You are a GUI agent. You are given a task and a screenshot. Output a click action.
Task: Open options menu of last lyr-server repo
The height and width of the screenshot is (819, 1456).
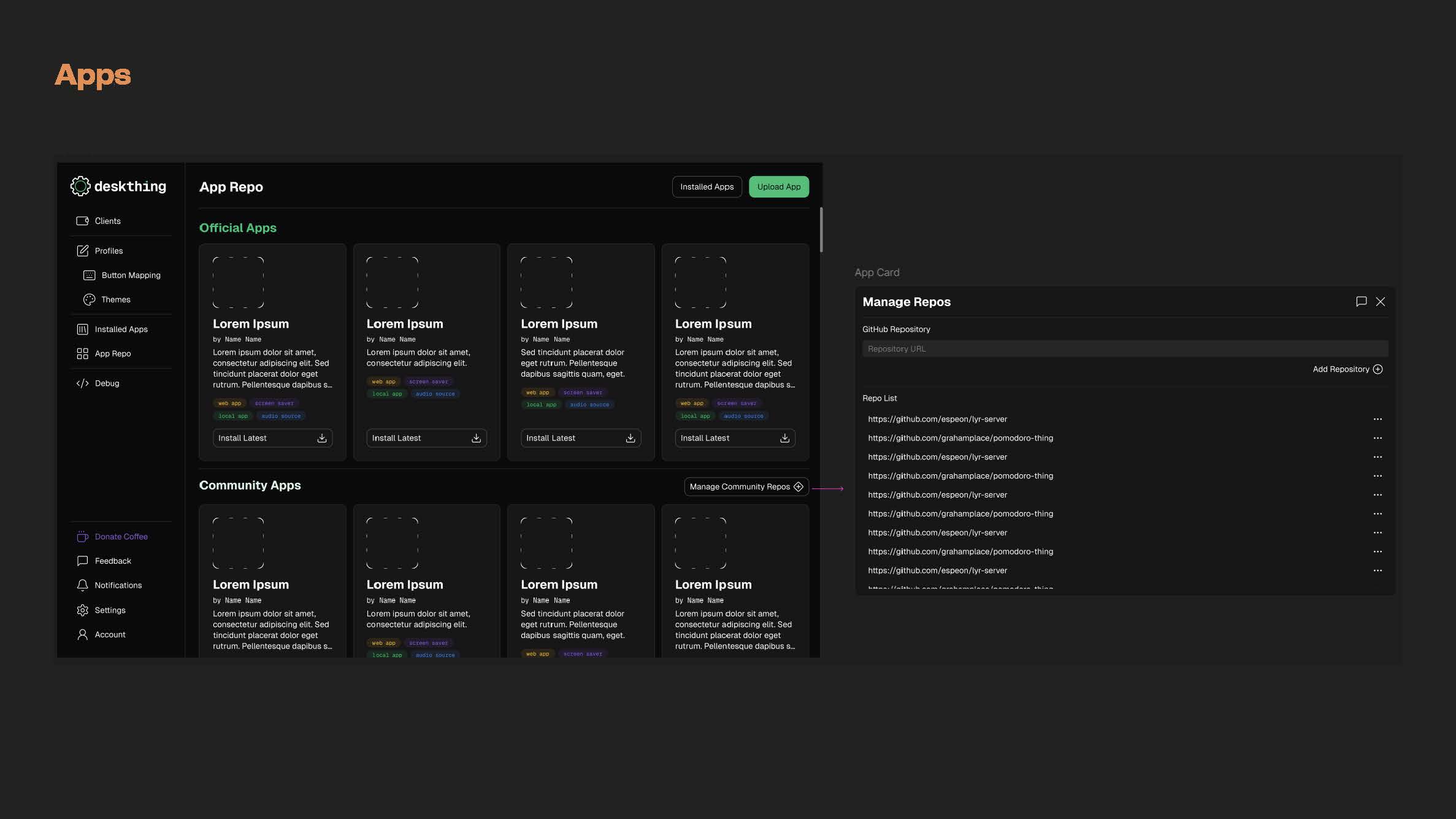point(1377,571)
